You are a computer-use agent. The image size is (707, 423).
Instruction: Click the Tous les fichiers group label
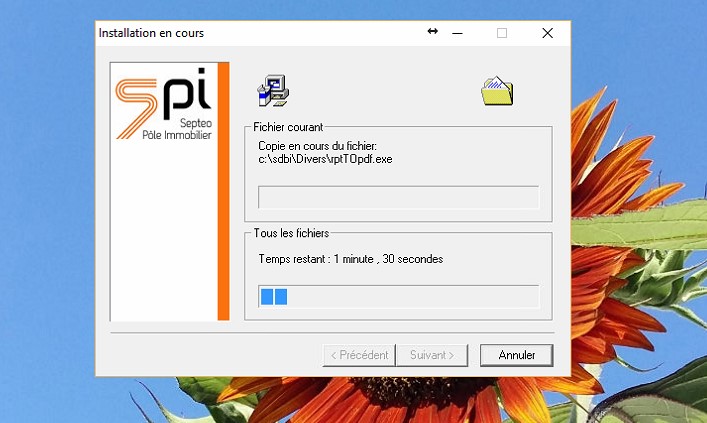[291, 233]
